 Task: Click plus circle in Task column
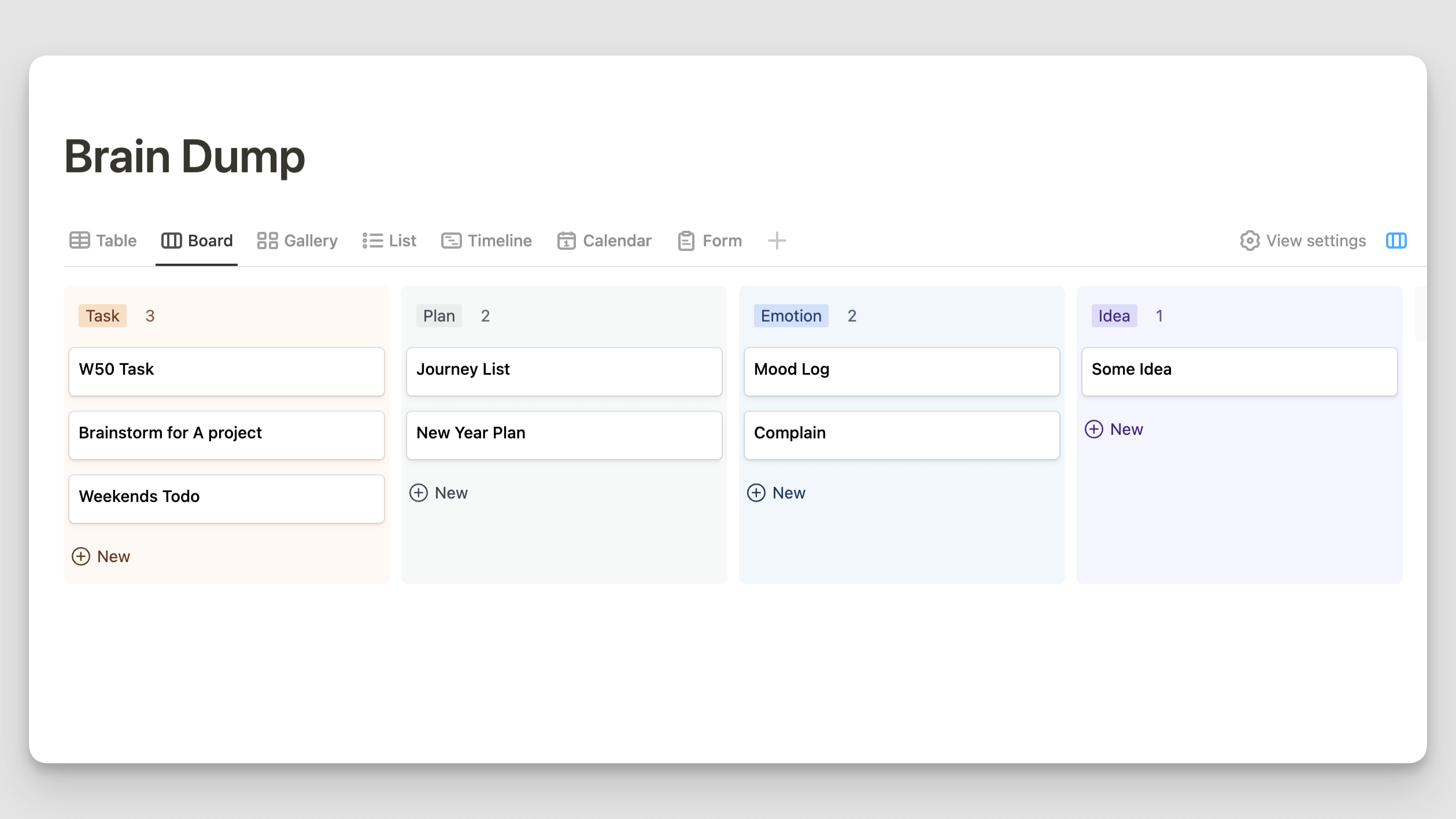coord(81,556)
